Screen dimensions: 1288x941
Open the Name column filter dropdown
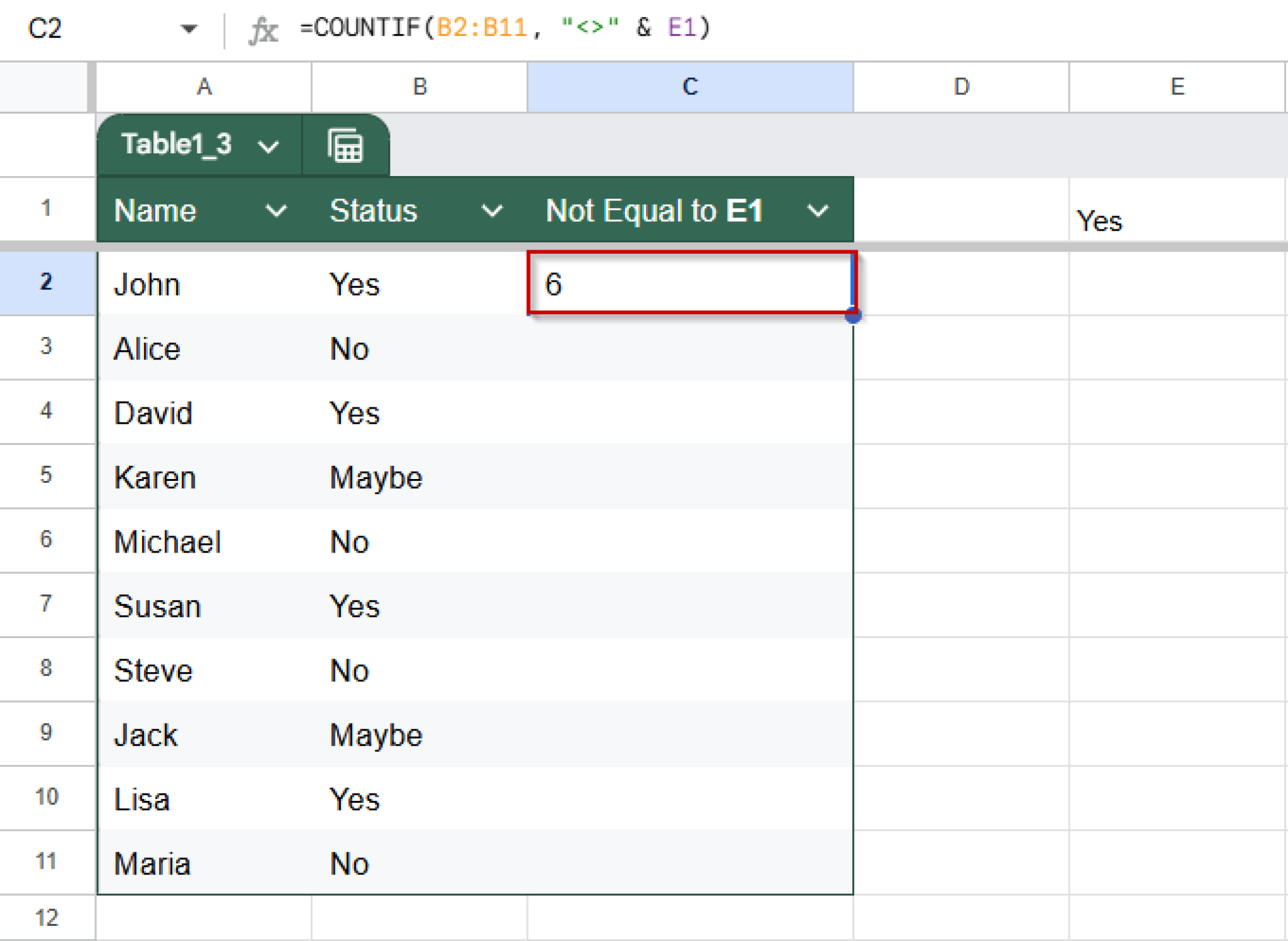point(277,211)
